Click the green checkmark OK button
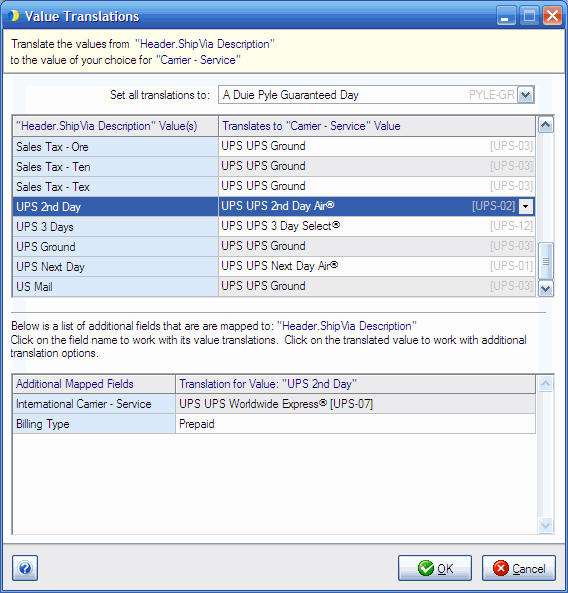The height and width of the screenshot is (593, 568). 435,568
